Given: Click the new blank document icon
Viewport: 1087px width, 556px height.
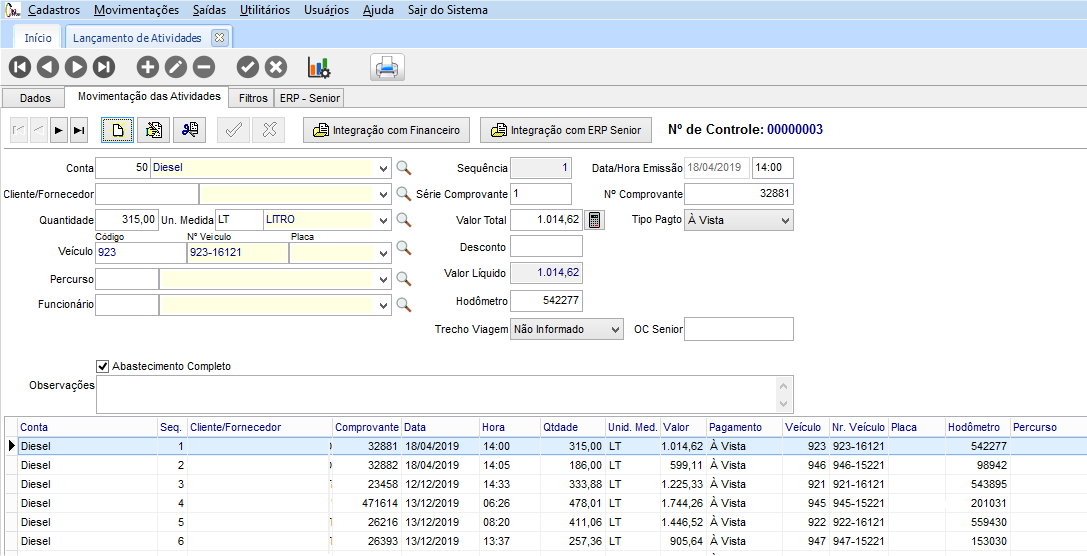Looking at the screenshot, I should tap(117, 130).
